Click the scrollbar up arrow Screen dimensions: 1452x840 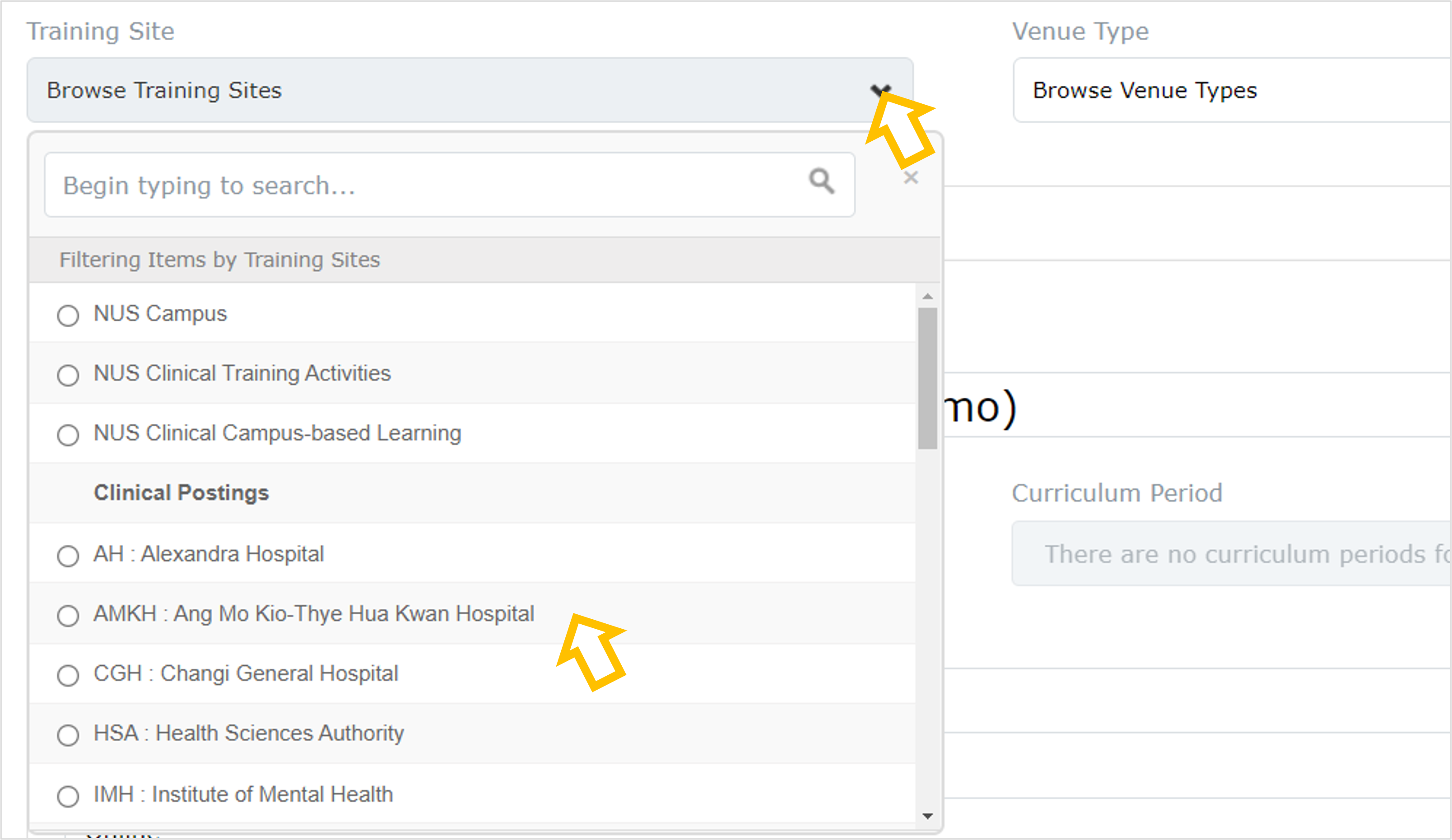[928, 296]
